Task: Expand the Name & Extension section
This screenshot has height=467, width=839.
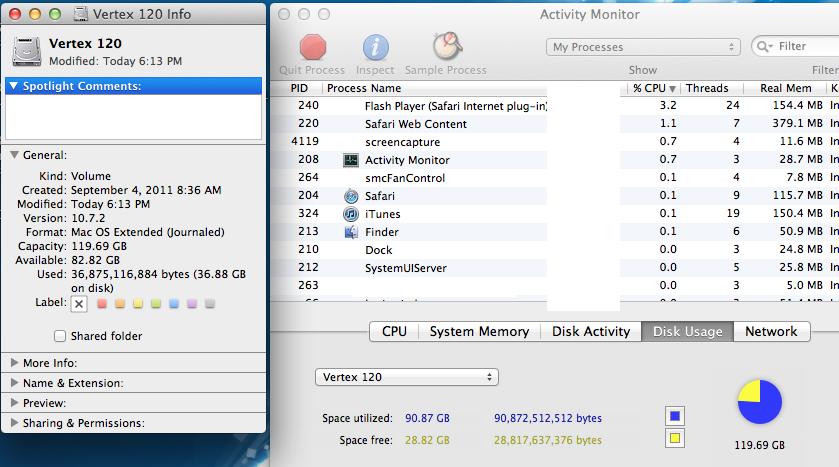Action: click(14, 383)
